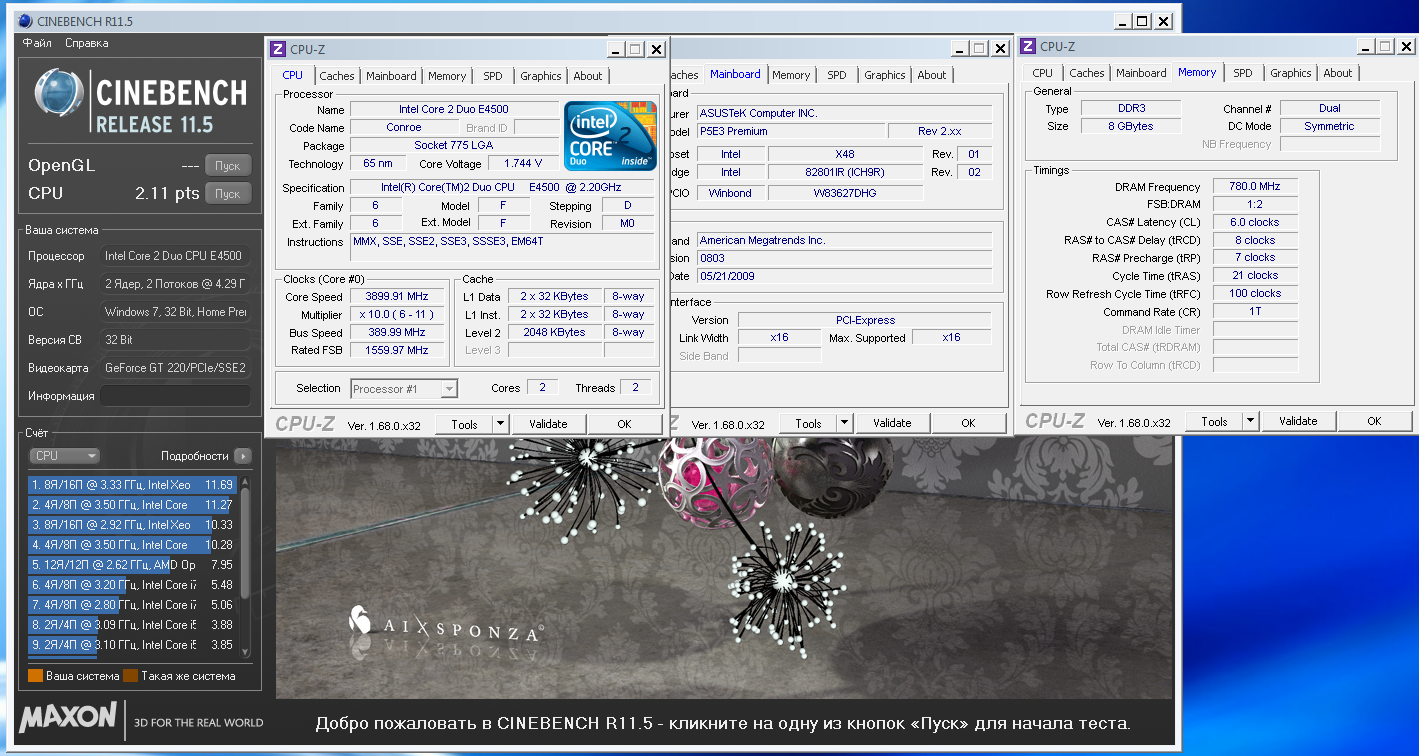The image size is (1419, 756).
Task: Select ranking row 9 scoring 3.85
Action: pos(133,645)
